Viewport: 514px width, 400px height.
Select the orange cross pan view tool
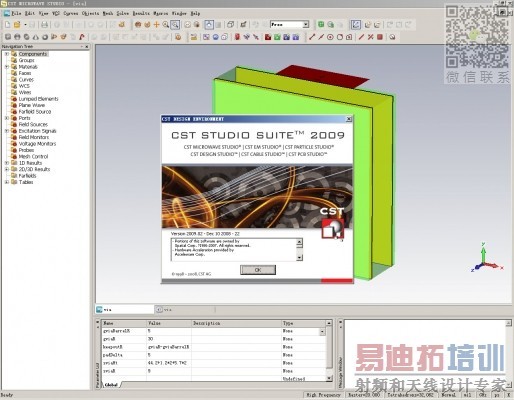[156, 24]
